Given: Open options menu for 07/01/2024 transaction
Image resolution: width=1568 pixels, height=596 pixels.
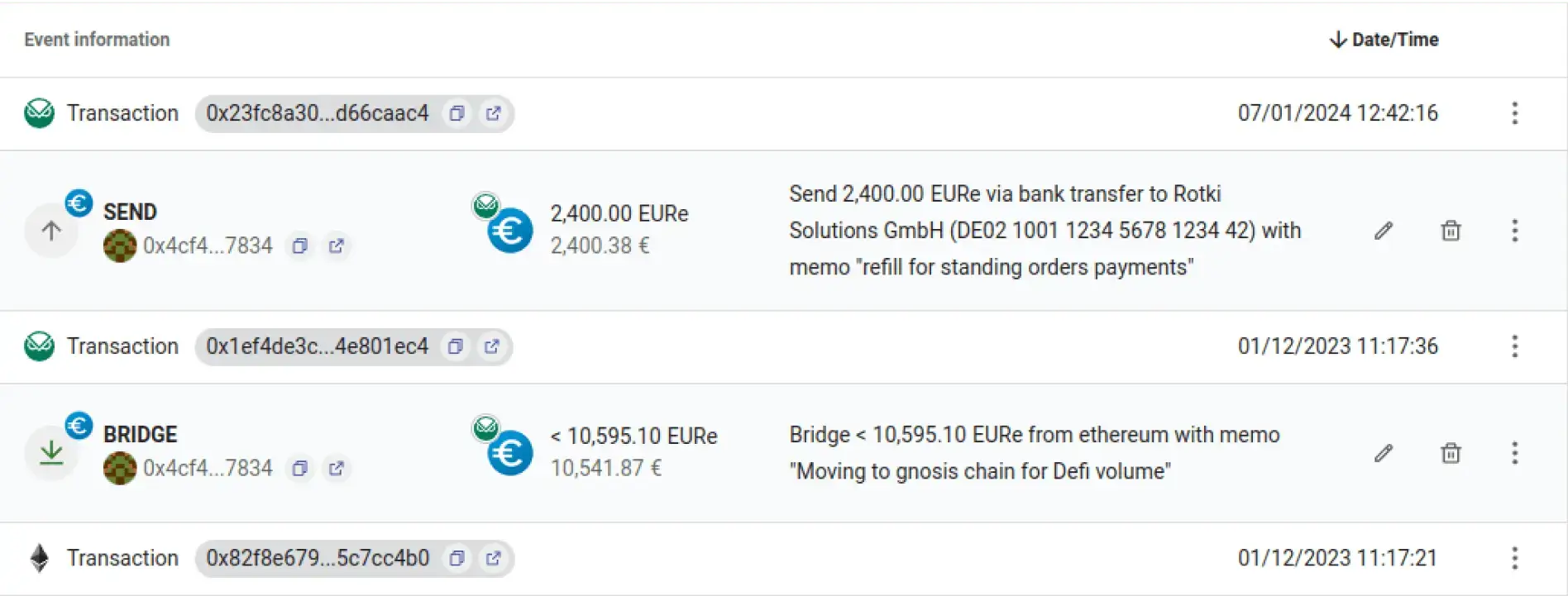Looking at the screenshot, I should pyautogui.click(x=1514, y=113).
